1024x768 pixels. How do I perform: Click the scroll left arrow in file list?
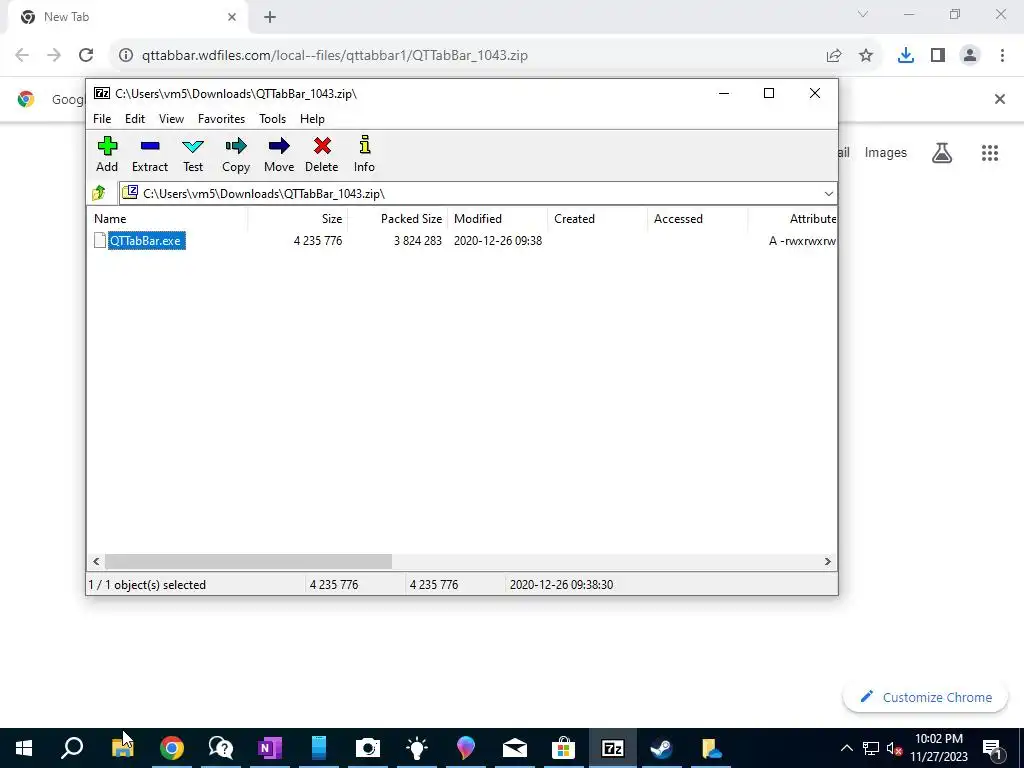(x=97, y=562)
